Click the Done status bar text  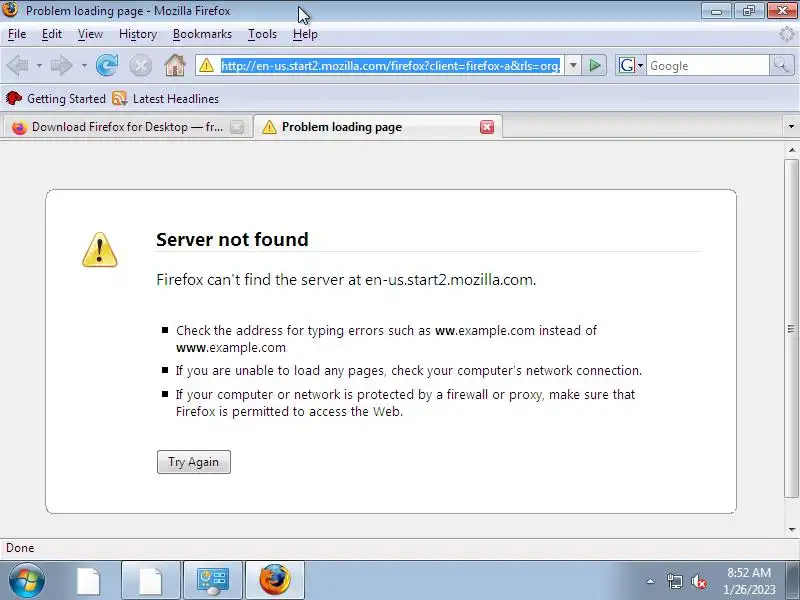pyautogui.click(x=20, y=548)
